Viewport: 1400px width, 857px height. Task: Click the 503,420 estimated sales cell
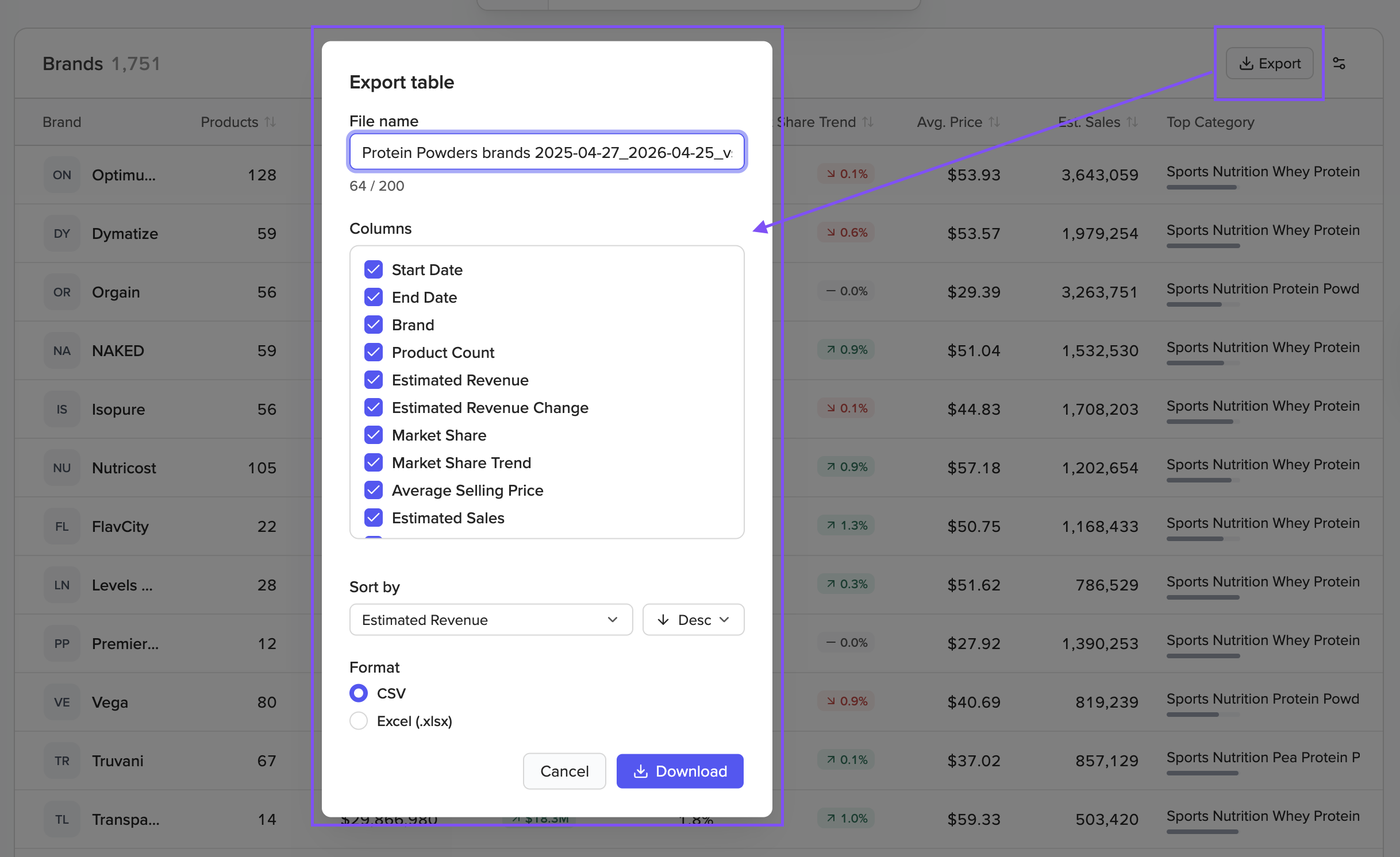tap(1107, 820)
